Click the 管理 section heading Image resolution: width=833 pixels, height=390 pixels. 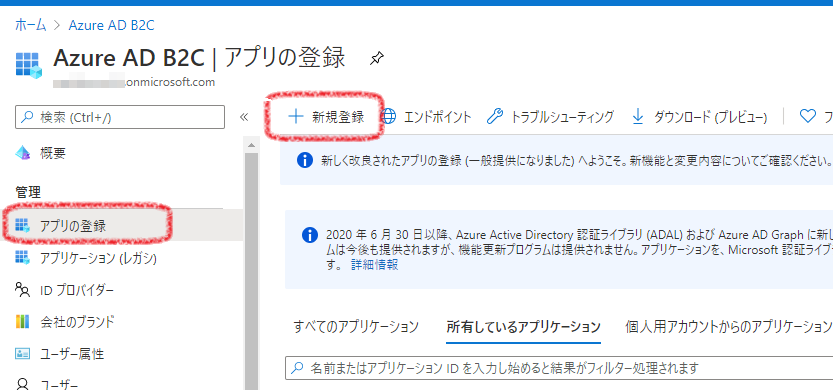pyautogui.click(x=28, y=192)
